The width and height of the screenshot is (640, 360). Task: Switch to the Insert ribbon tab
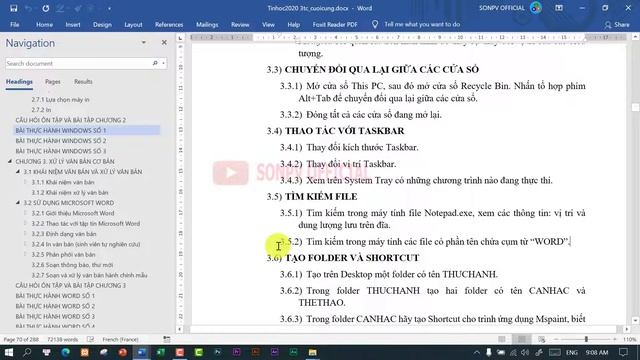(x=73, y=24)
